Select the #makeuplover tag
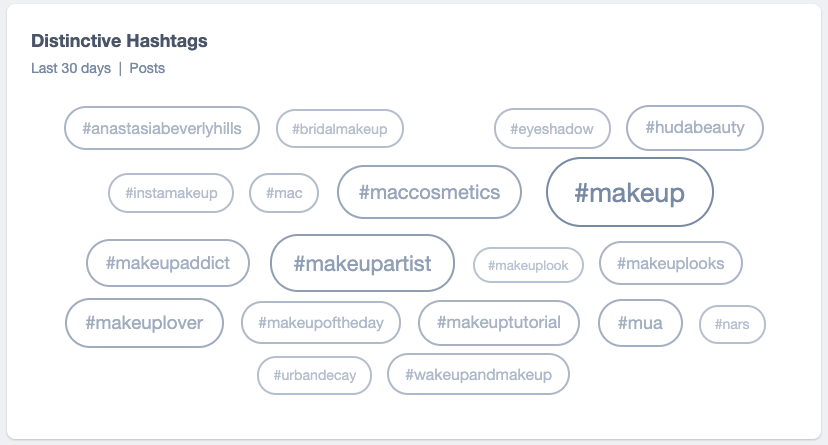The image size is (828, 445). 144,323
